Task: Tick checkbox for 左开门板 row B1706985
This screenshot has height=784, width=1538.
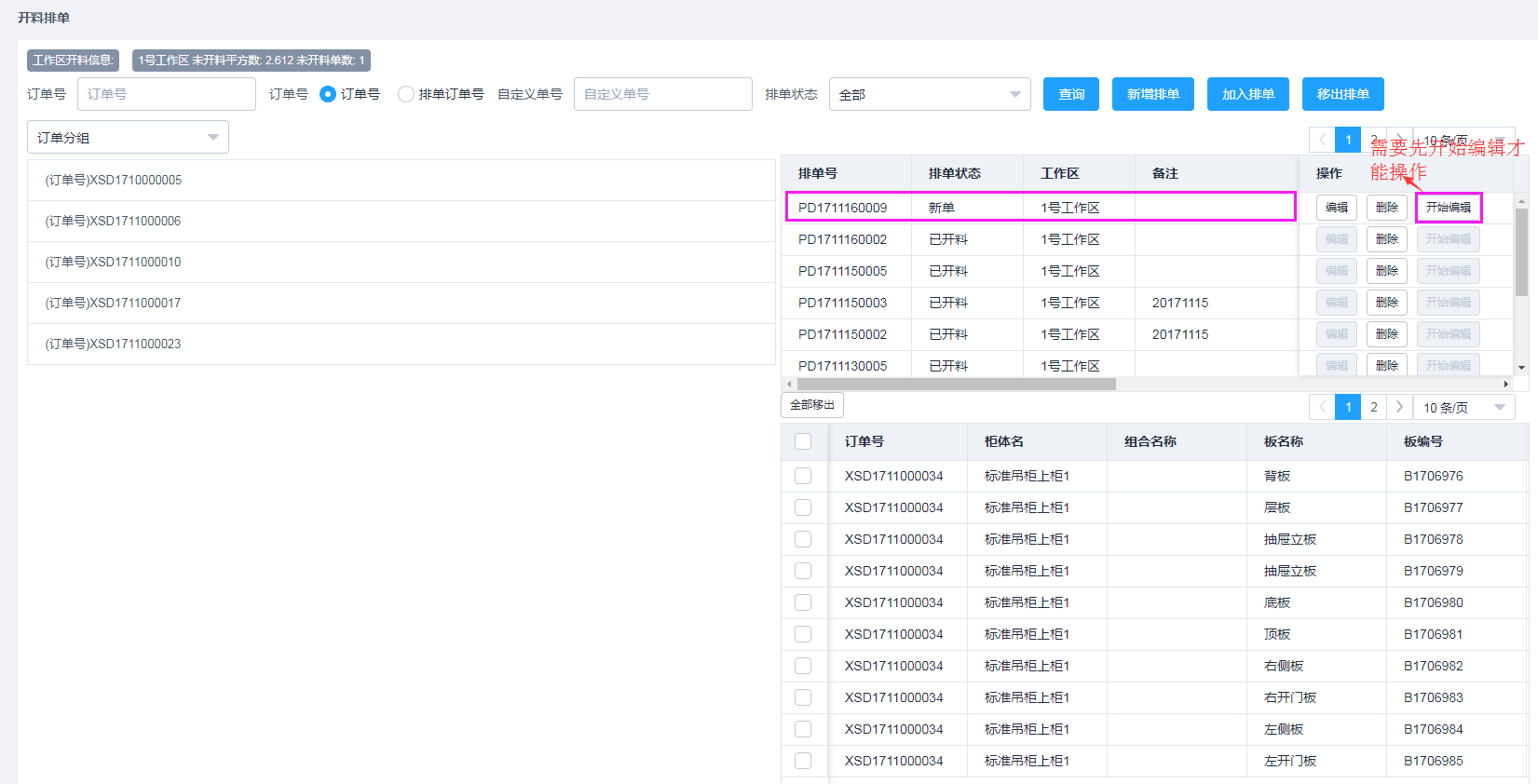Action: (x=803, y=761)
